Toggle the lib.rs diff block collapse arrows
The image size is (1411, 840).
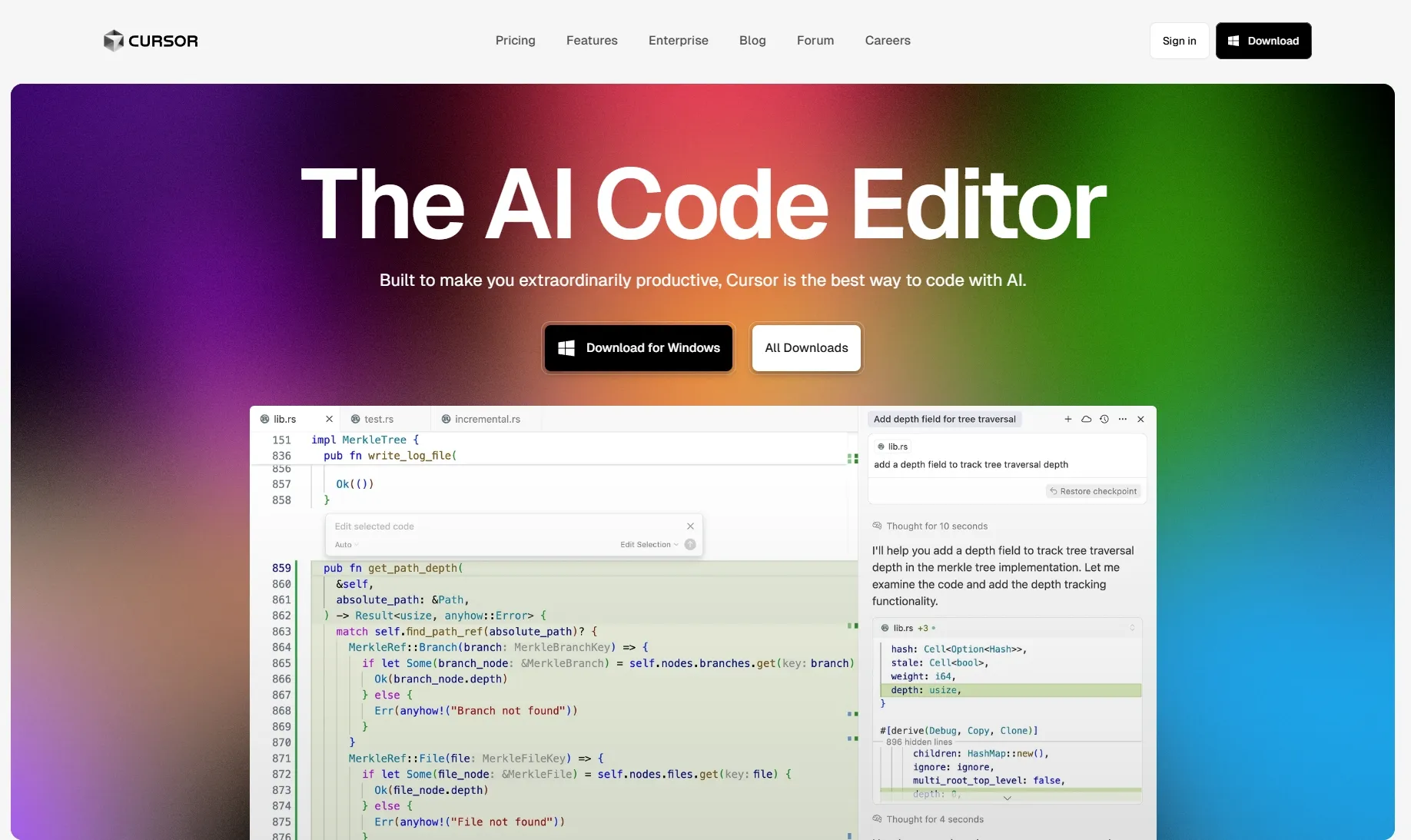pos(1132,628)
